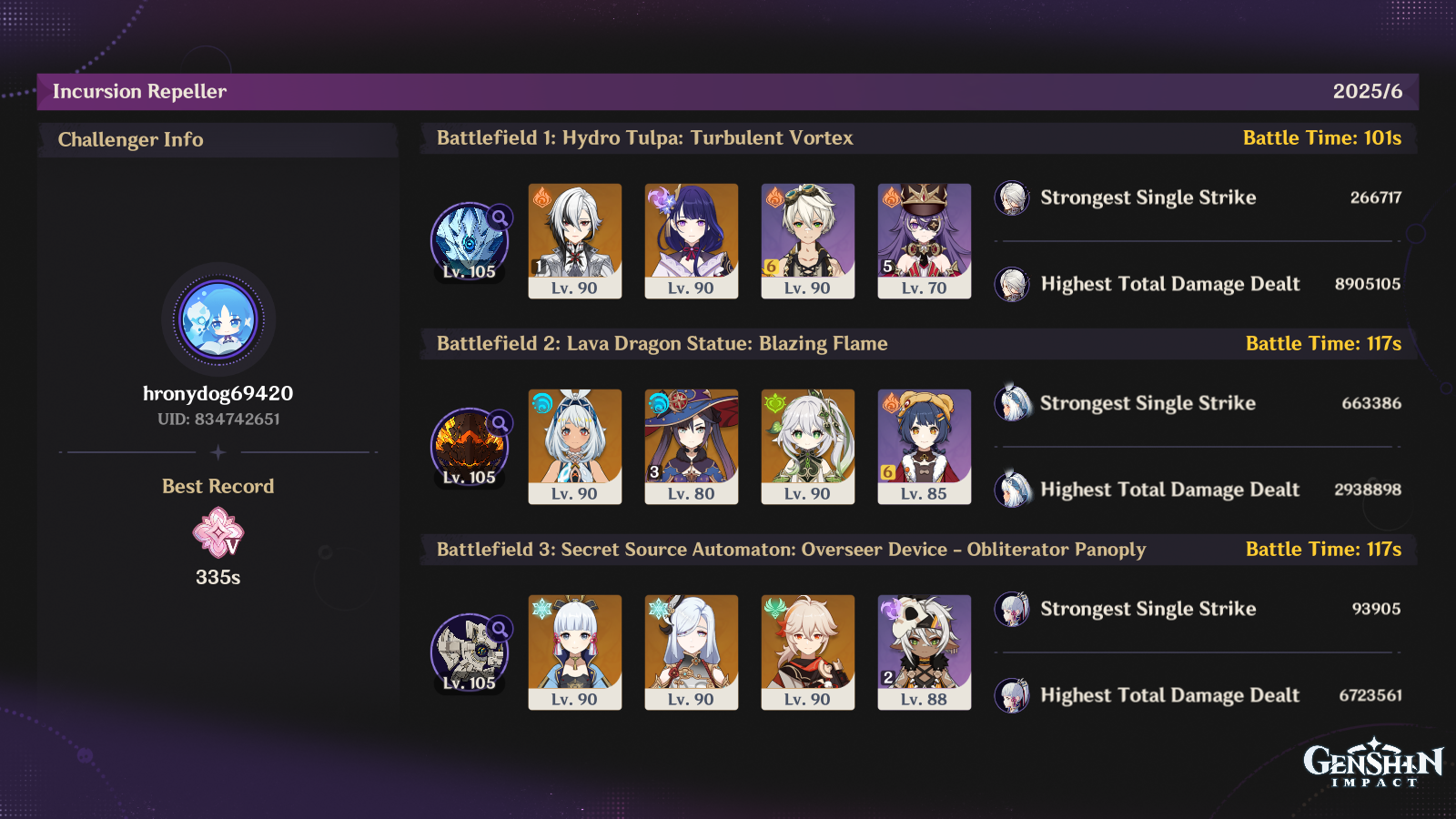Click the Battlefield 3 Strongest Single Strike avatar
Screen dimensions: 1456x819
point(1012,609)
